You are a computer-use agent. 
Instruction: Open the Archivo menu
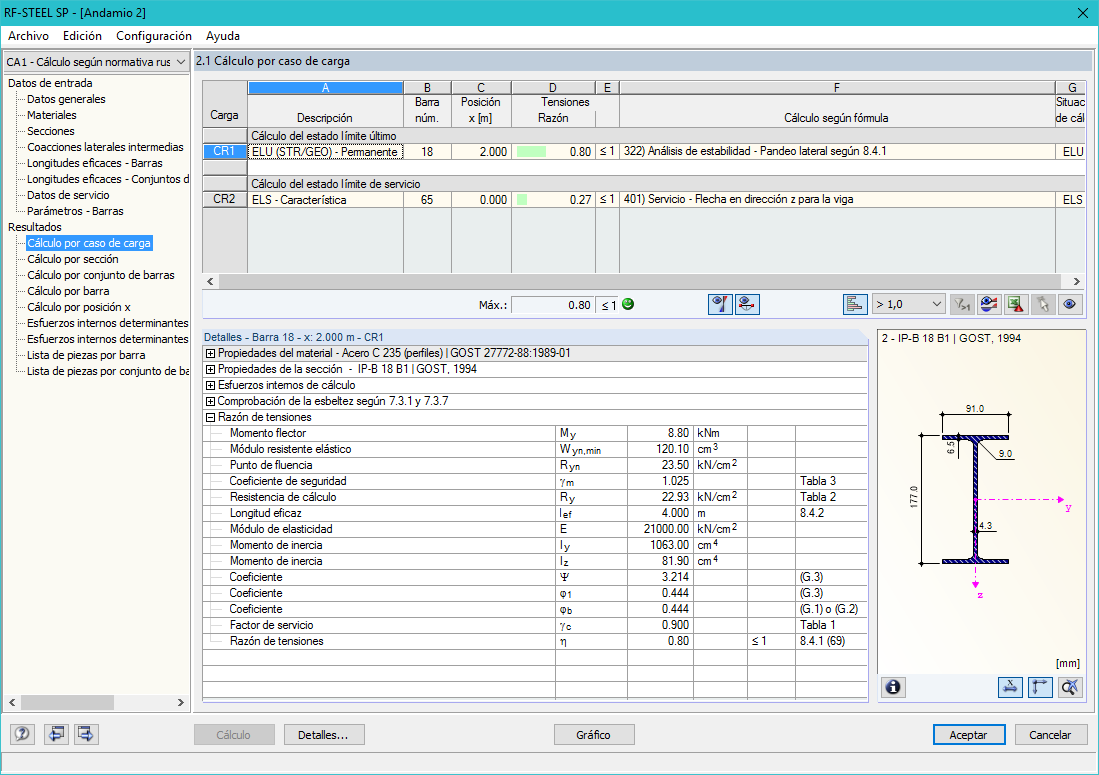click(28, 36)
